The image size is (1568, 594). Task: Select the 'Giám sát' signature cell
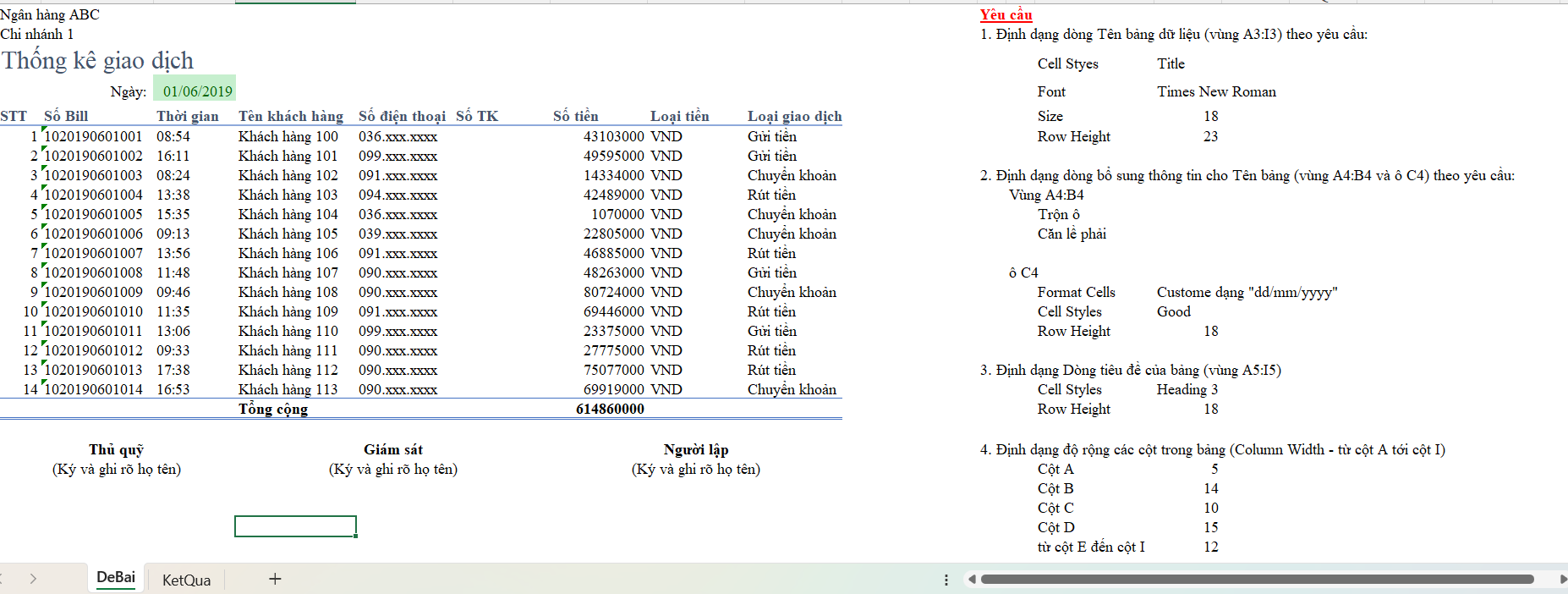tap(393, 449)
